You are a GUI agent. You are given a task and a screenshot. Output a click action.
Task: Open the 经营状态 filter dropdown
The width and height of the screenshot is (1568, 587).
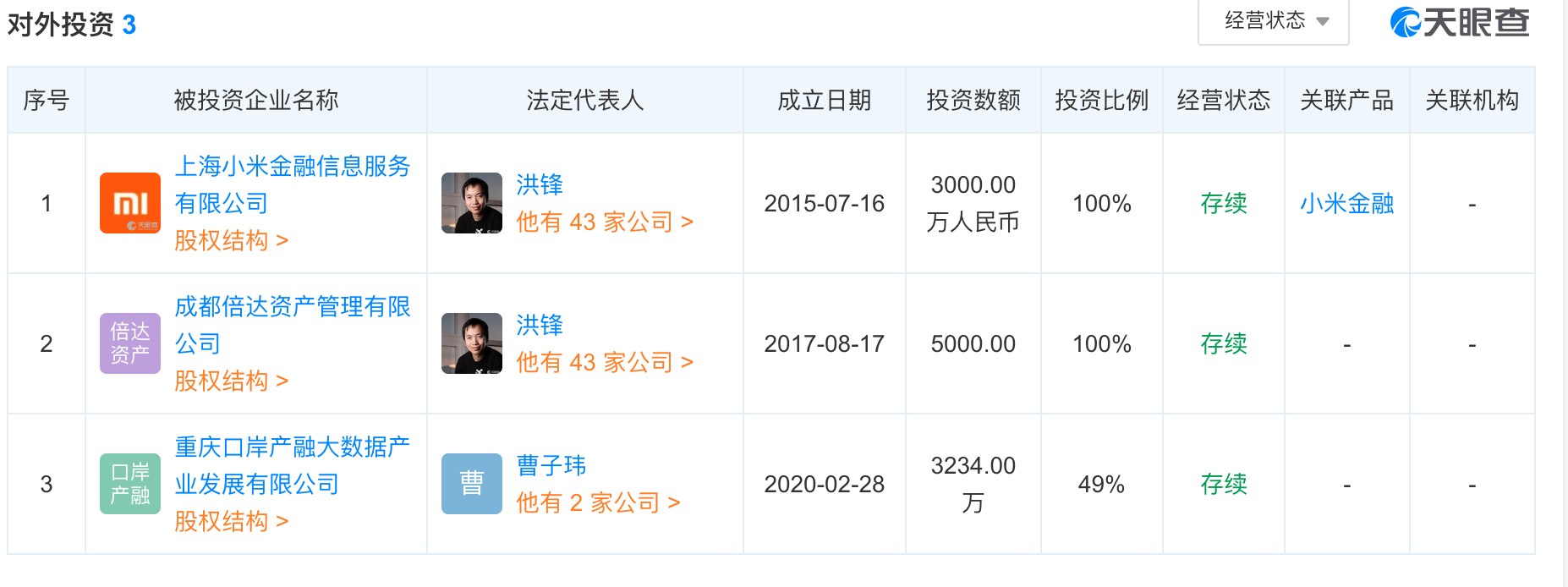[x=1274, y=21]
